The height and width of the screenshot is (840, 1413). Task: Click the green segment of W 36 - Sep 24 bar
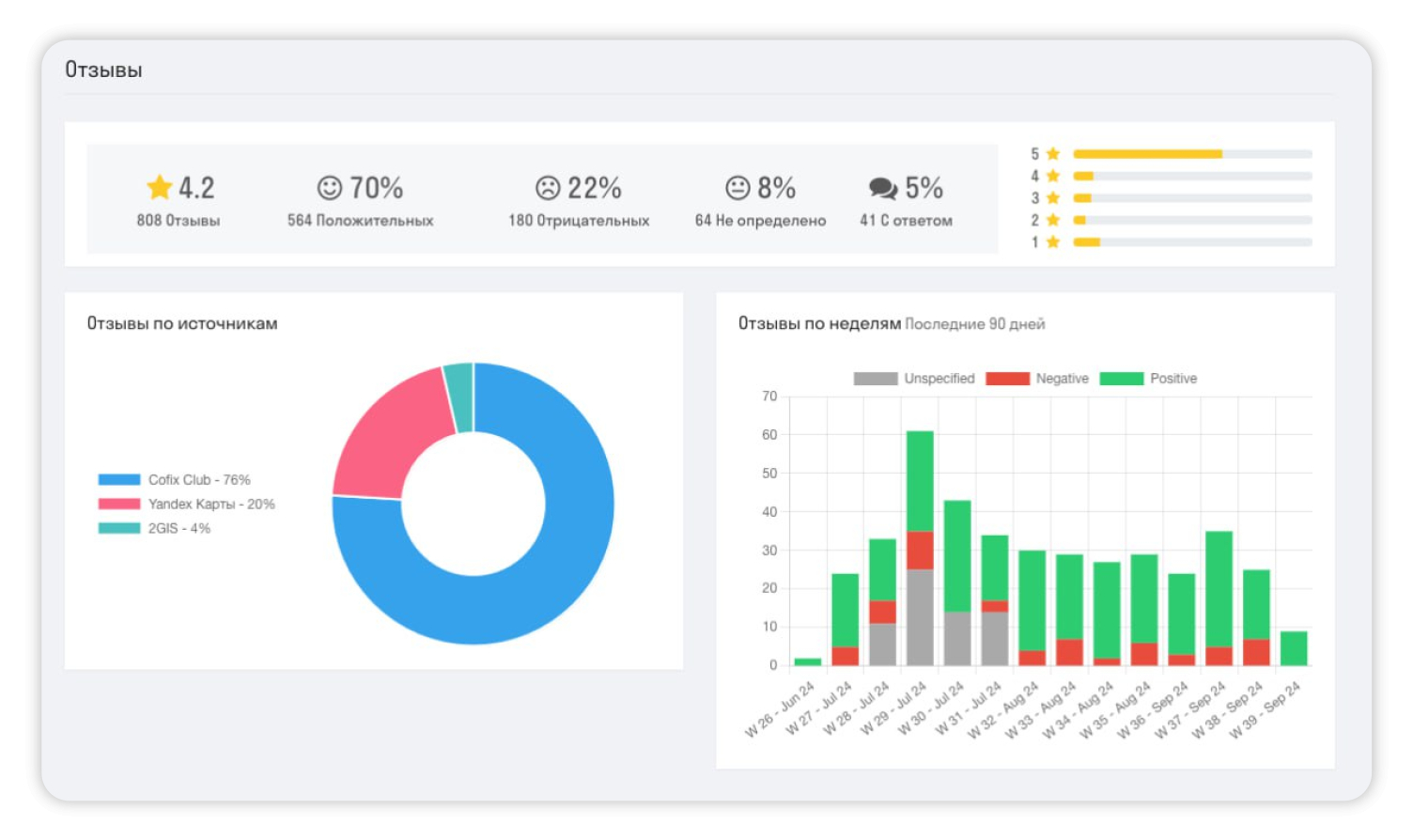(1182, 614)
